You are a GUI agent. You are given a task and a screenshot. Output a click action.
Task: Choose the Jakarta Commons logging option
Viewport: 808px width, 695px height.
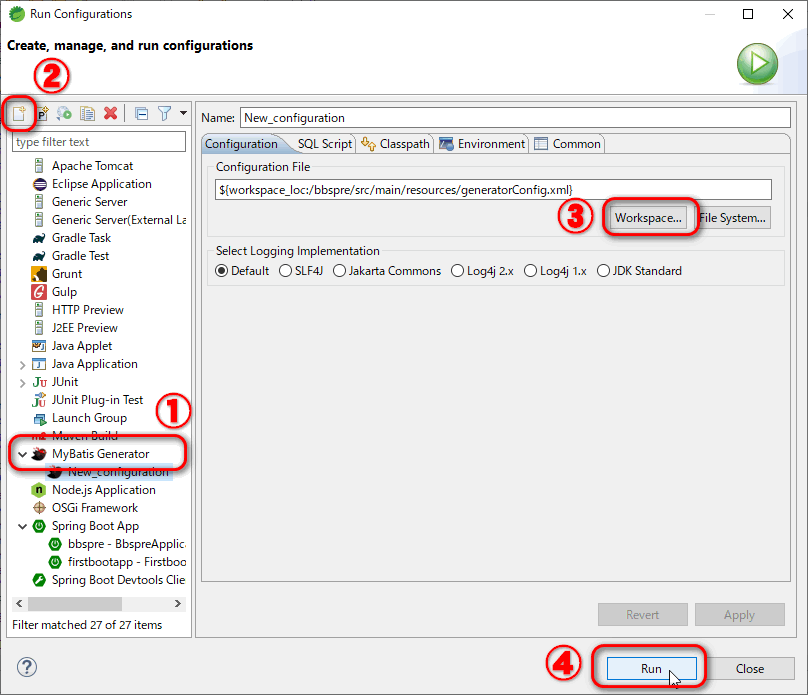click(340, 271)
